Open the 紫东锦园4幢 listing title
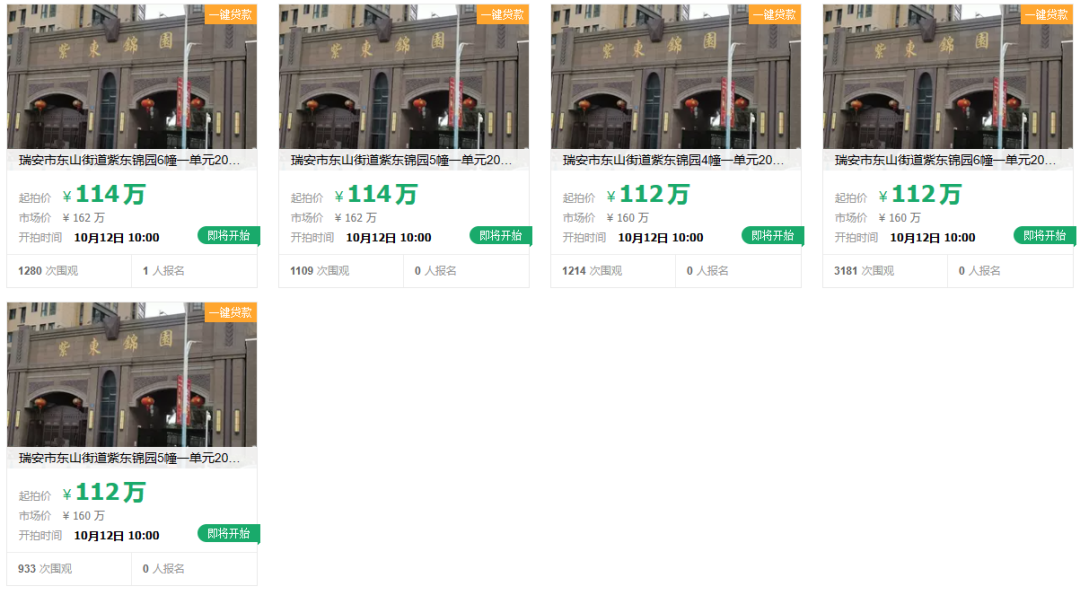1080x604 pixels. 674,160
